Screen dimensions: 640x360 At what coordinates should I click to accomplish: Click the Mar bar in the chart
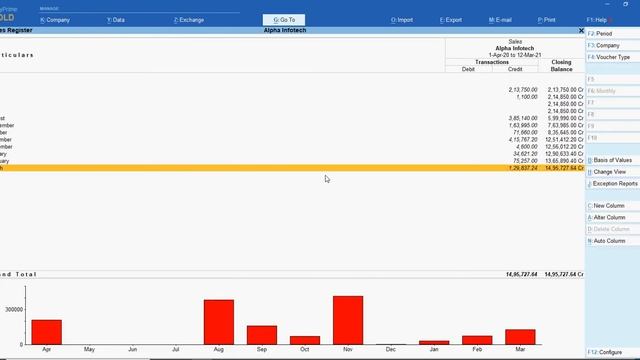click(520, 337)
